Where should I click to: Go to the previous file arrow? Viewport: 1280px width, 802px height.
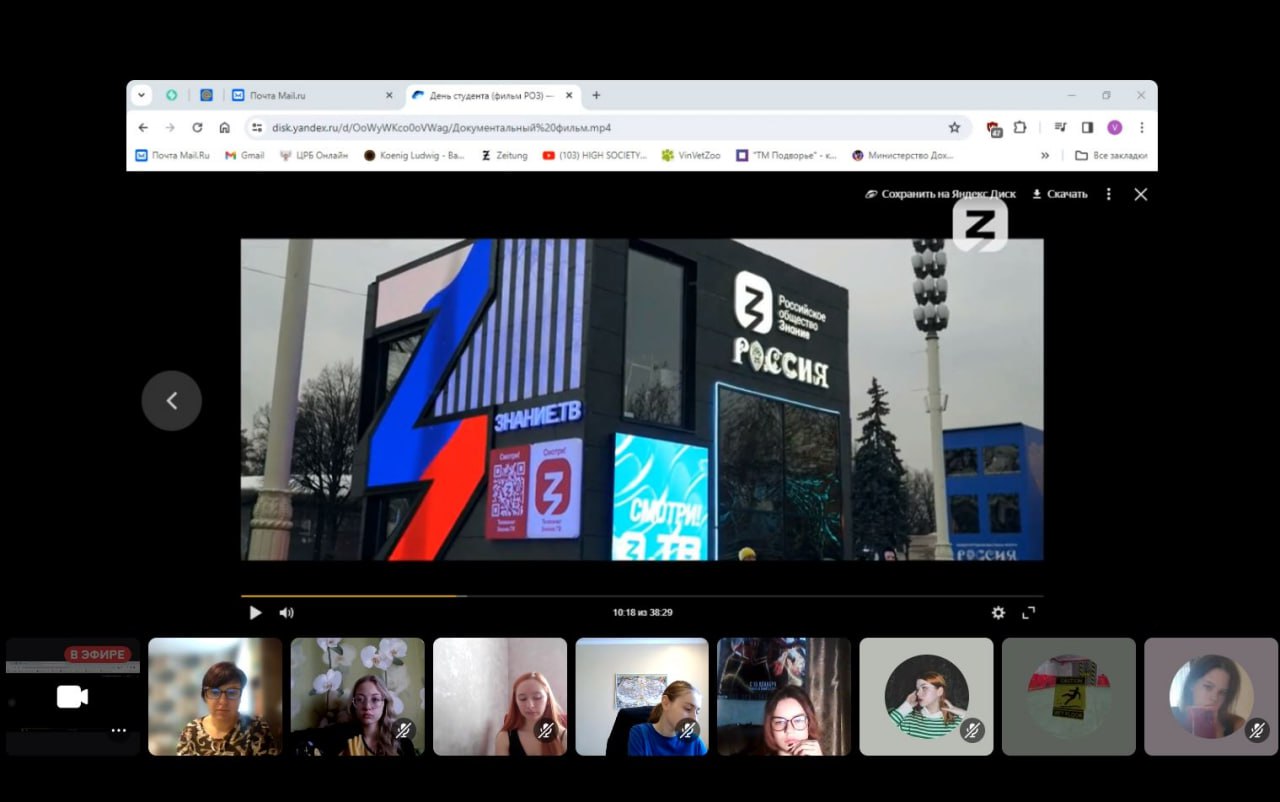[x=172, y=401]
